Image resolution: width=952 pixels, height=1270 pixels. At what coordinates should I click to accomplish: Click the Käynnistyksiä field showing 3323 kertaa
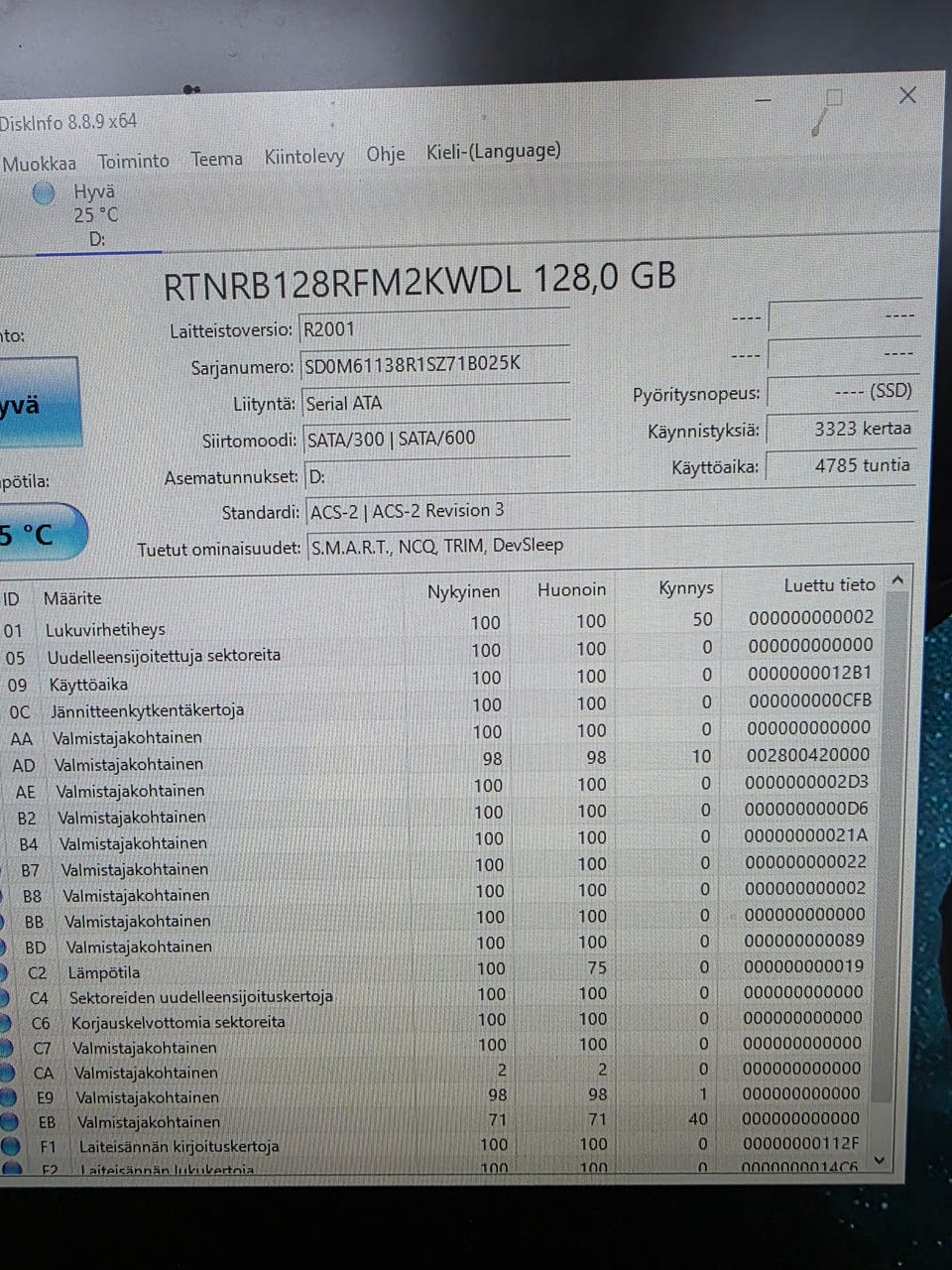point(841,429)
